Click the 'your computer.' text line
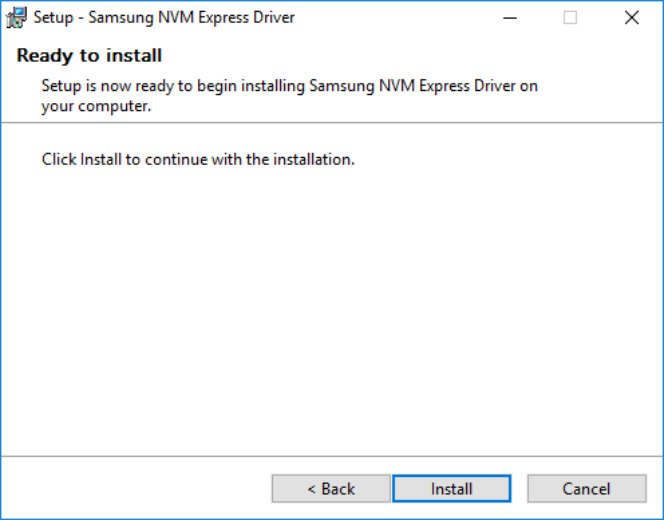This screenshot has width=664, height=520. click(x=96, y=106)
